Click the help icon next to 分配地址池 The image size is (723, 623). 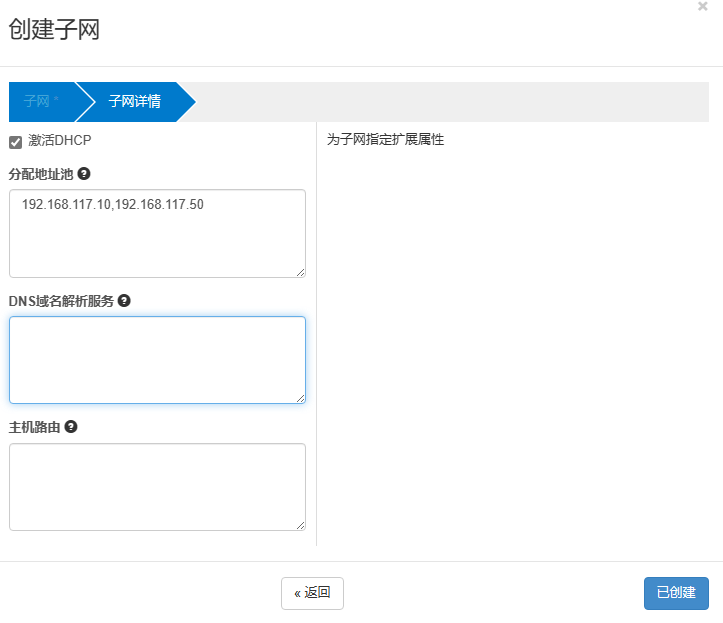(84, 173)
